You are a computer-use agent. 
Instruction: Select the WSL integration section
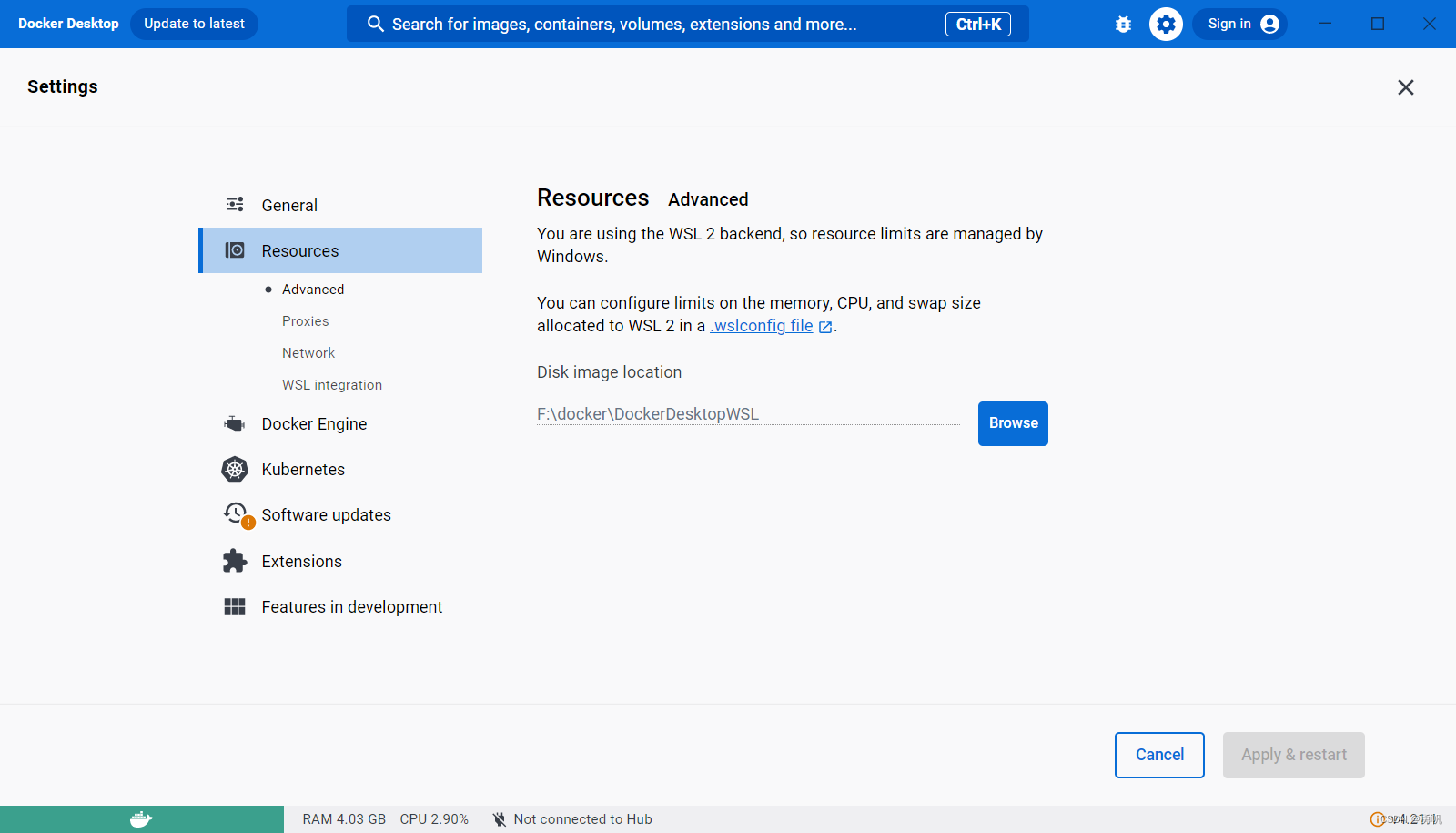(x=331, y=384)
